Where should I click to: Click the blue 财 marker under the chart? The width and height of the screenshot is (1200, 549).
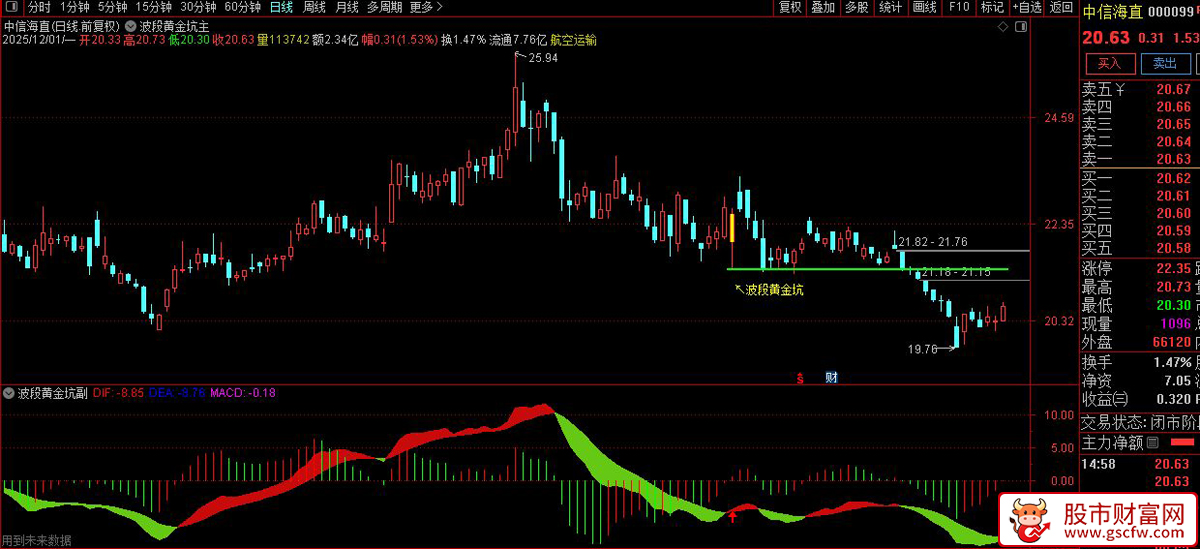(x=830, y=377)
